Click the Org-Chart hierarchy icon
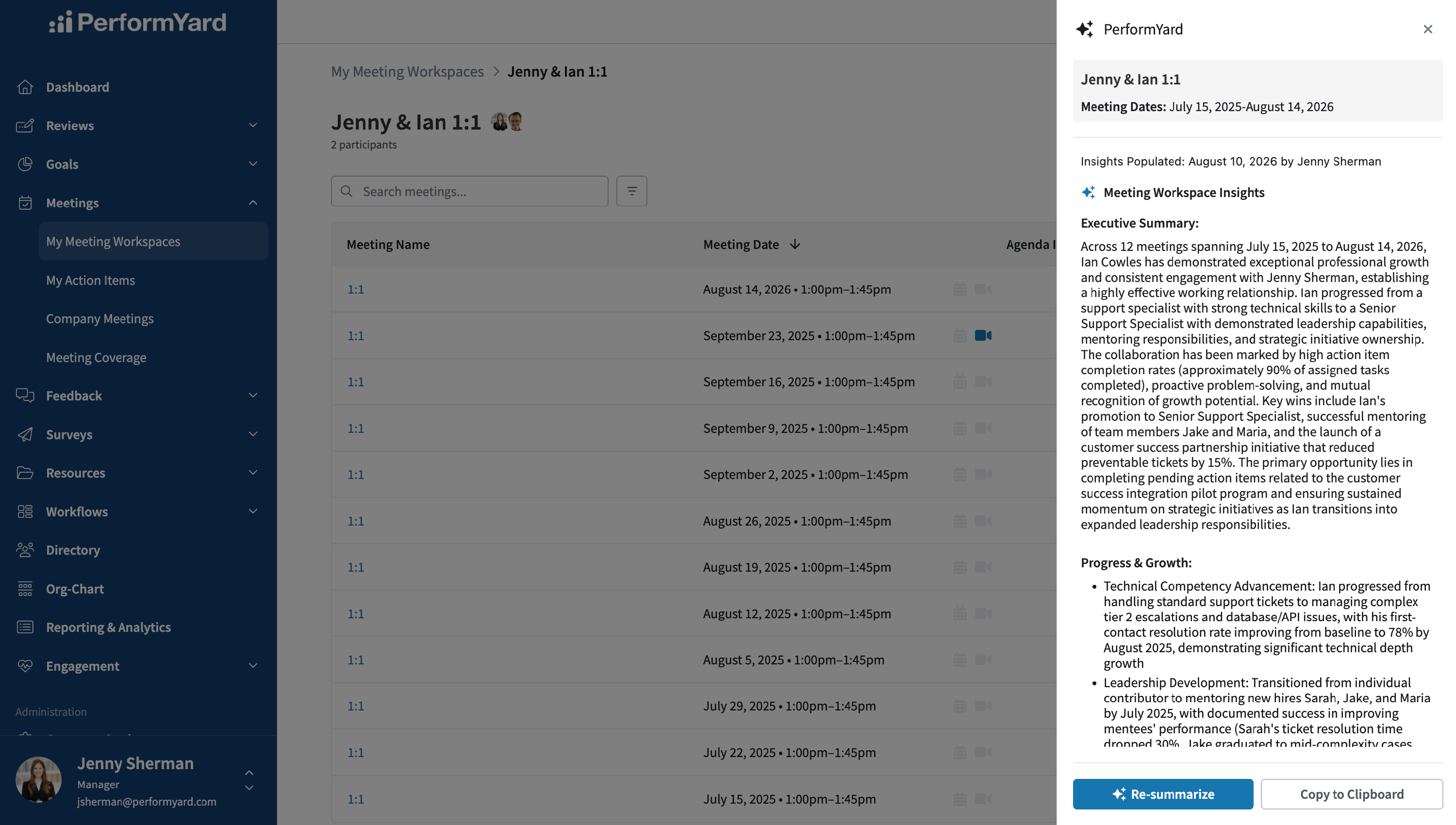 click(x=25, y=589)
